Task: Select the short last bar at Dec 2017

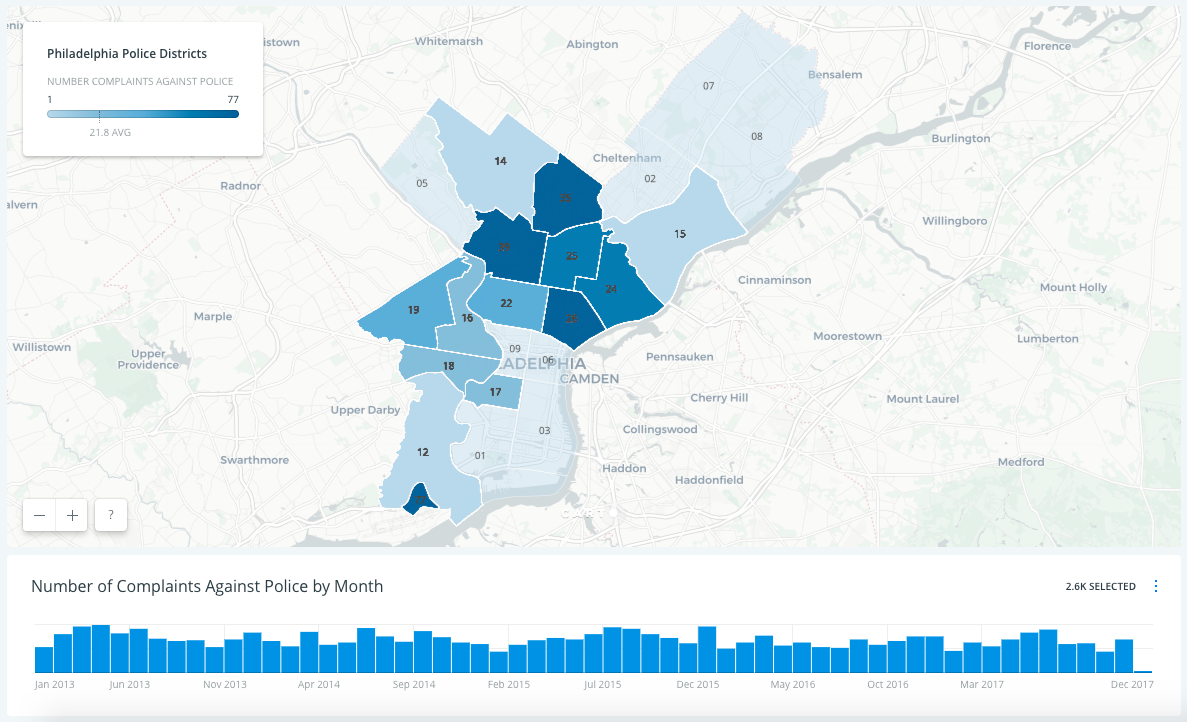Action: [x=1143, y=671]
